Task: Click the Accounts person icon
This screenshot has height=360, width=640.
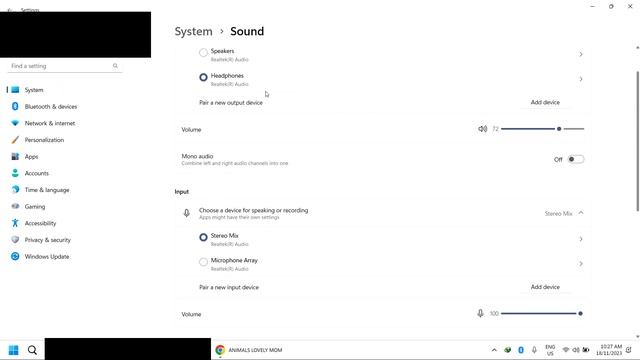Action: 15,173
